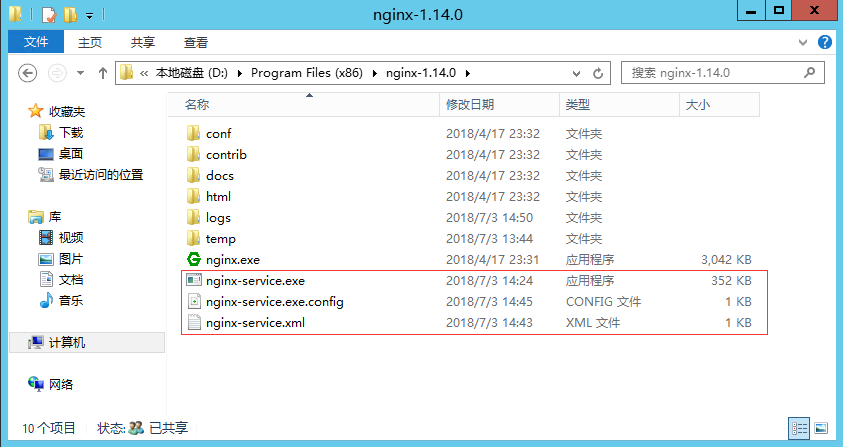This screenshot has height=447, width=843.
Task: Click the back navigation arrow
Action: [x=27, y=73]
